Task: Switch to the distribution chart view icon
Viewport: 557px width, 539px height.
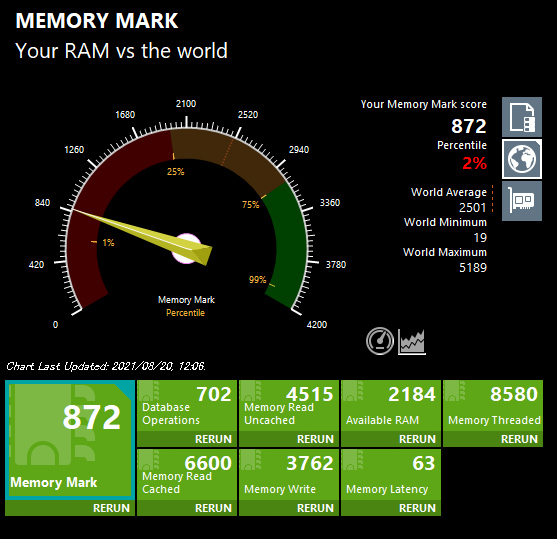Action: click(x=412, y=341)
